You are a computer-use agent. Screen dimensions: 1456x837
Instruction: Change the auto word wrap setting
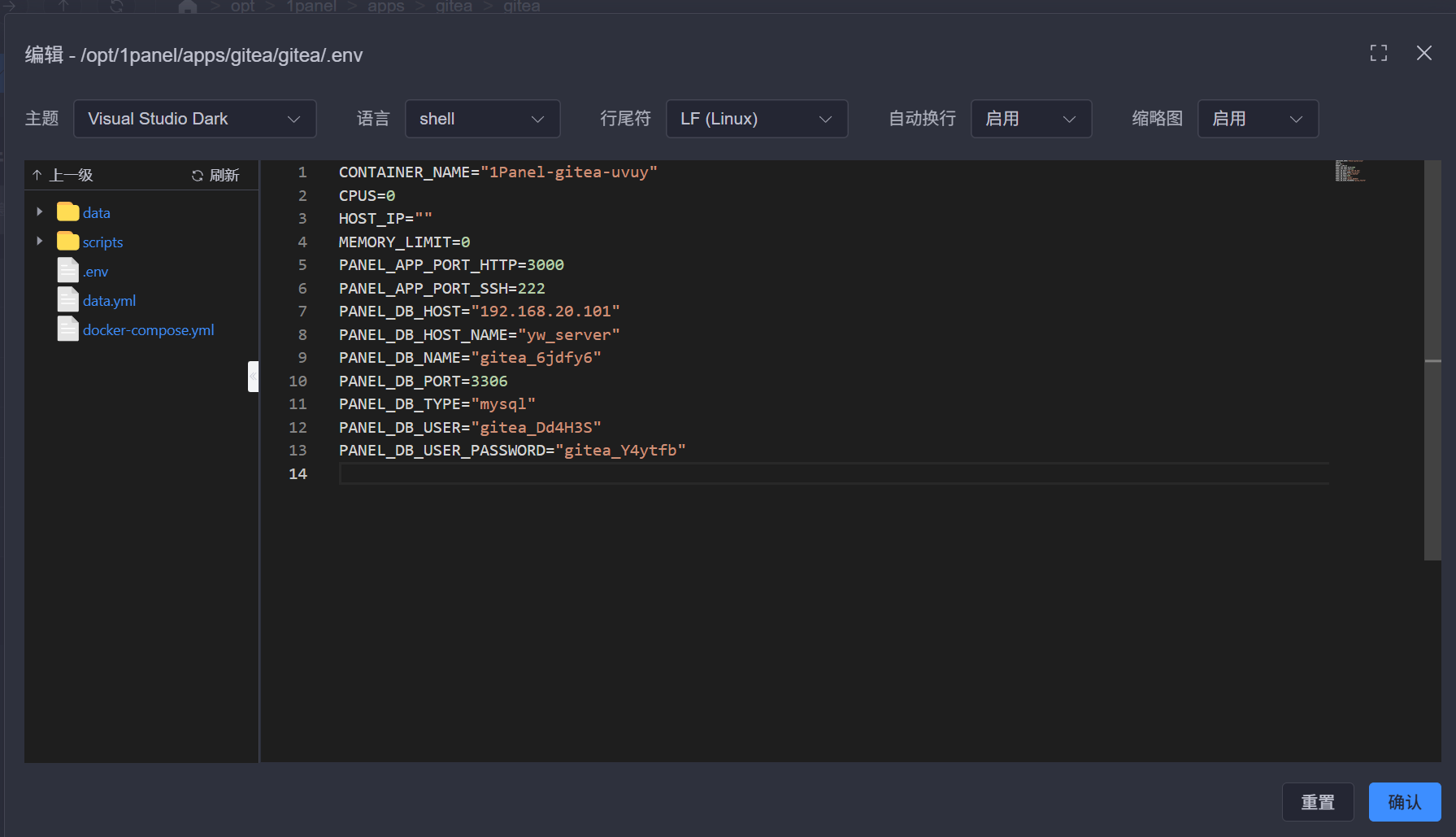coord(1030,119)
